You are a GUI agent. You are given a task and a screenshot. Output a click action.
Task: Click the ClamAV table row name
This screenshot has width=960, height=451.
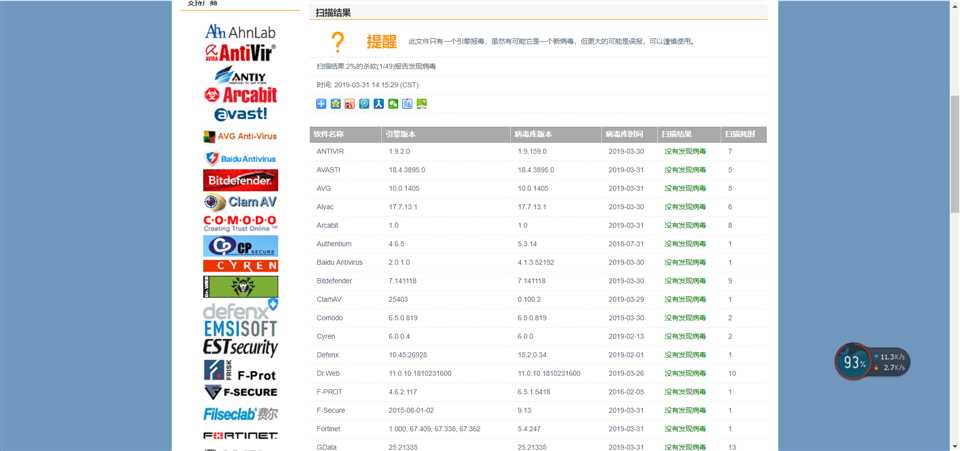[x=329, y=300]
